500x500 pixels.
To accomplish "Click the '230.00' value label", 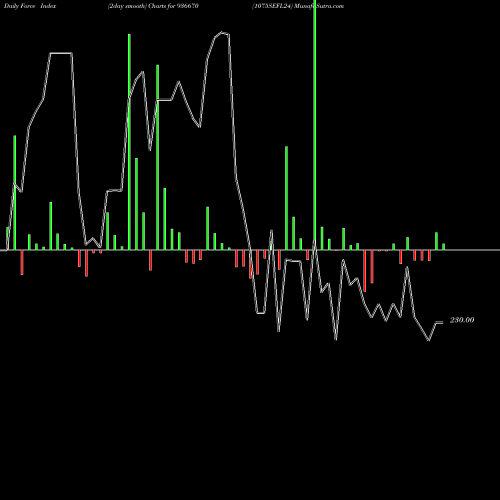I will tap(462, 320).
